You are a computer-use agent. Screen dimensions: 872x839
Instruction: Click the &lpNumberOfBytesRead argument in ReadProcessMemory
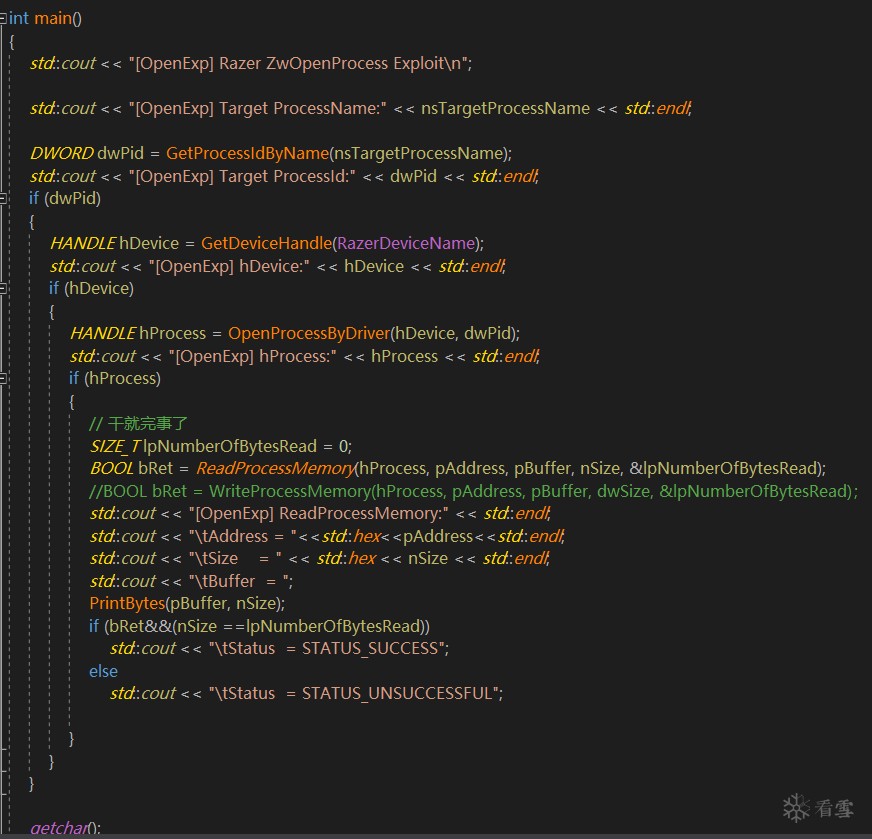tap(724, 468)
